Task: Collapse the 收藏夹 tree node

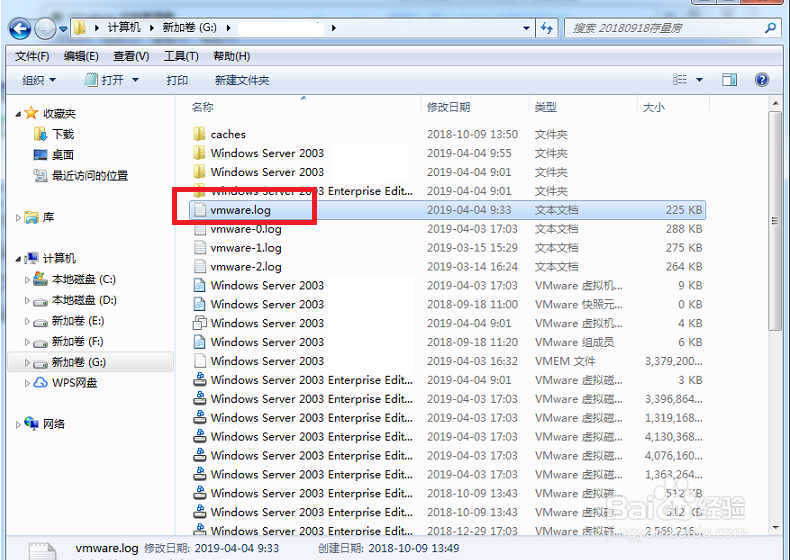Action: coord(18,114)
